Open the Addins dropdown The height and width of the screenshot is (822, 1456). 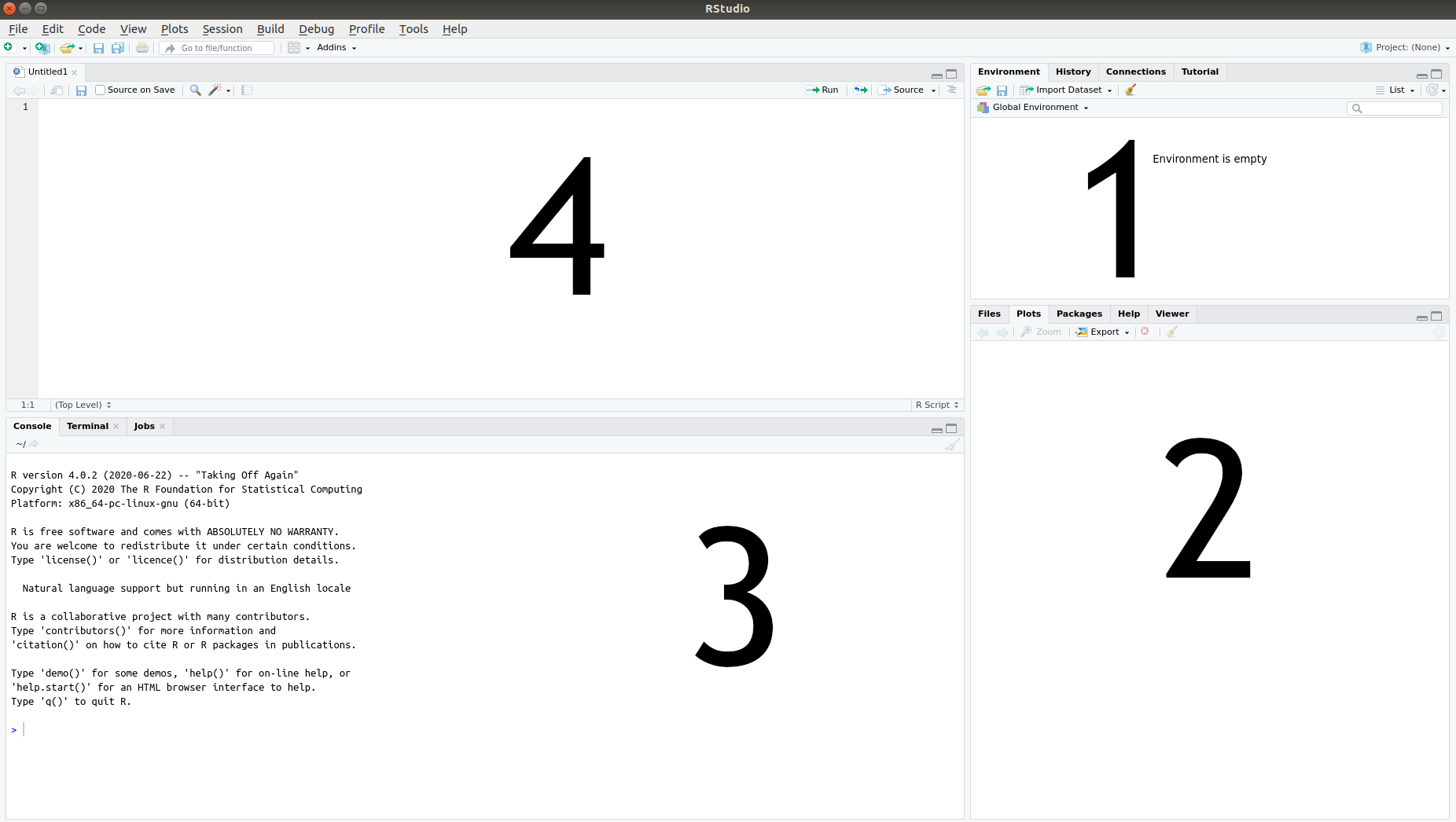336,48
